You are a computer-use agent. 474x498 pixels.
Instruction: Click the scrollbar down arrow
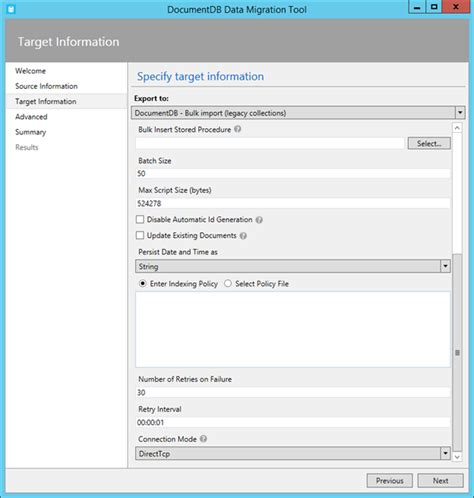[457, 457]
